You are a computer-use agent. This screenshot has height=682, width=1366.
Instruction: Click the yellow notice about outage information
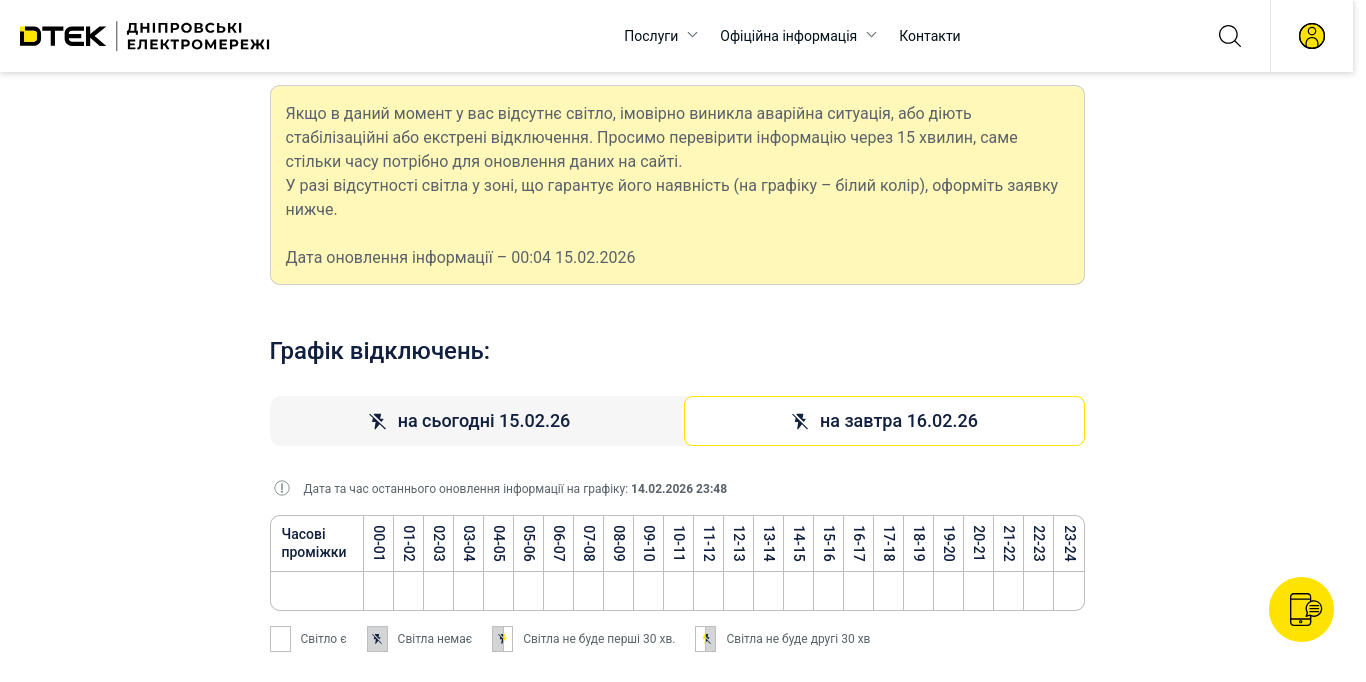pyautogui.click(x=677, y=185)
